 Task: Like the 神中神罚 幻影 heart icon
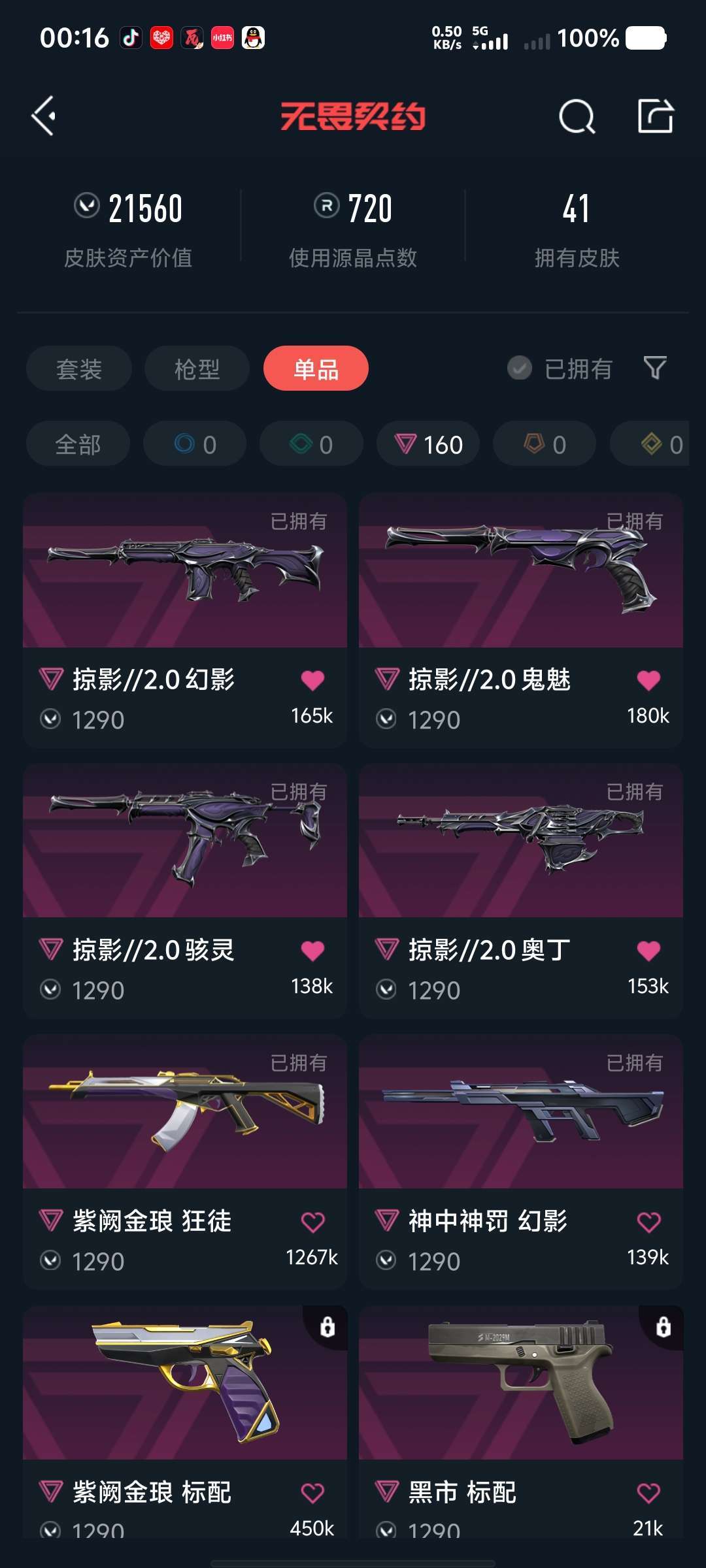coord(648,1222)
